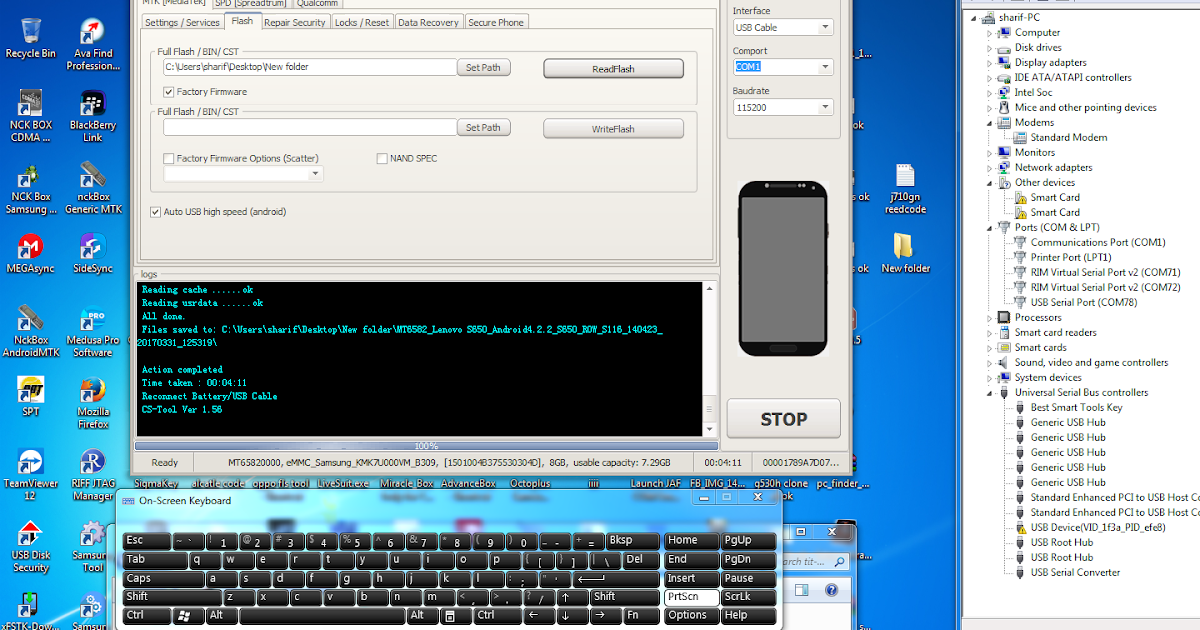Click the WriteFlash button
This screenshot has height=630, width=1200.
[613, 129]
